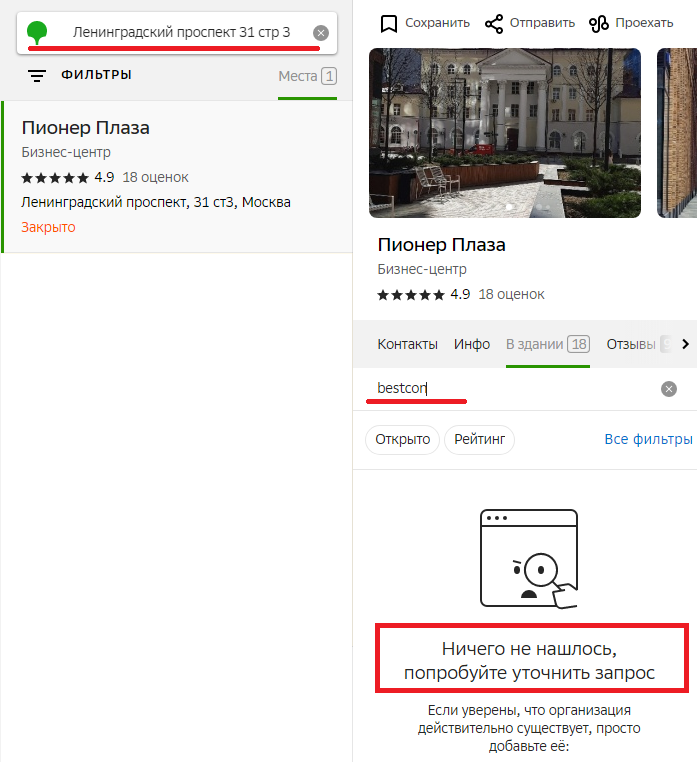Image resolution: width=697 pixels, height=762 pixels.
Task: Clear the bestcon search query
Action: [669, 389]
